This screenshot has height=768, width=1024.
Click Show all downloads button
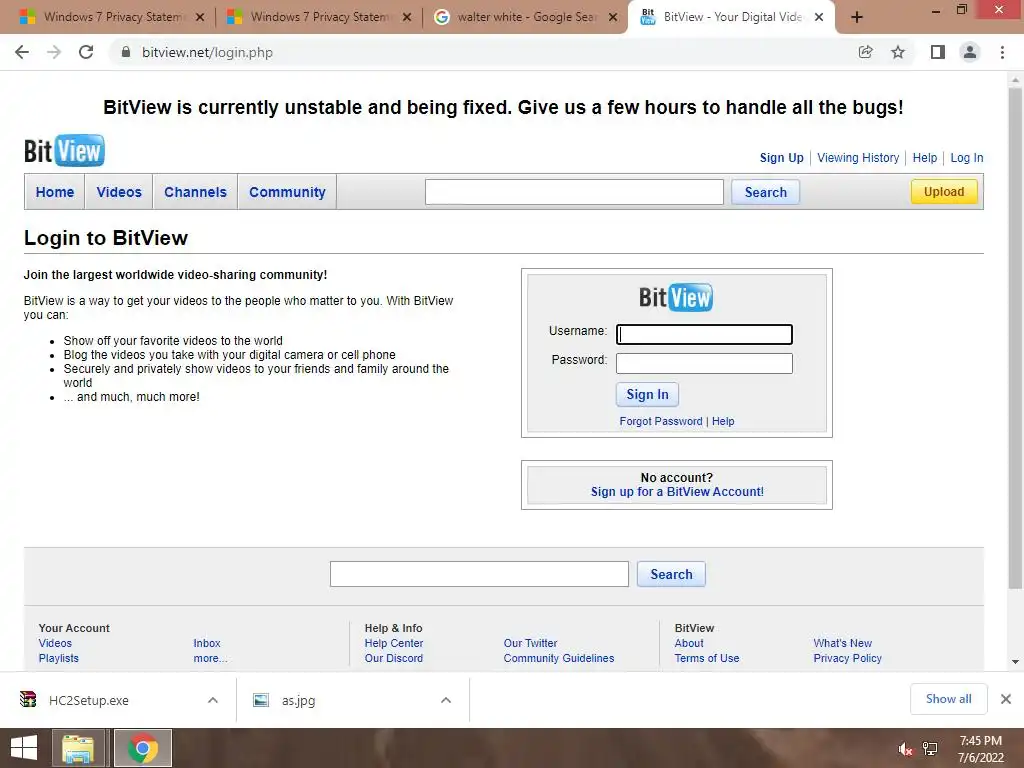pos(949,699)
